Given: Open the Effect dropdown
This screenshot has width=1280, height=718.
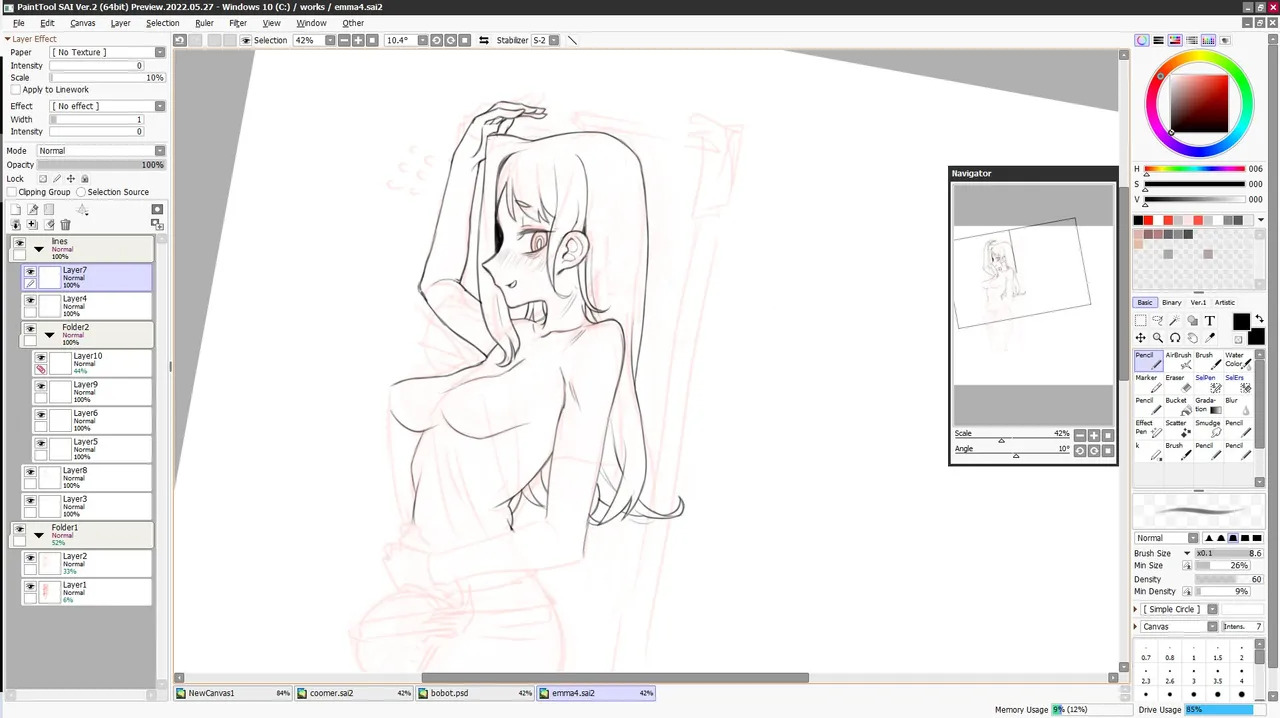Looking at the screenshot, I should coord(109,106).
